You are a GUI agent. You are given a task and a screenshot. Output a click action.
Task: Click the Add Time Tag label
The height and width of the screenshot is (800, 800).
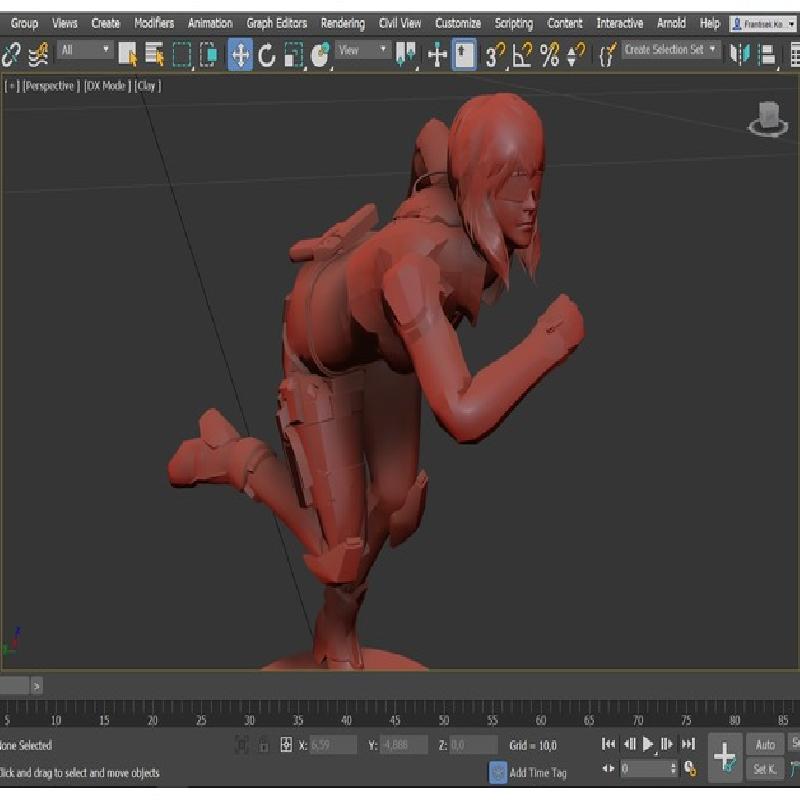click(538, 773)
